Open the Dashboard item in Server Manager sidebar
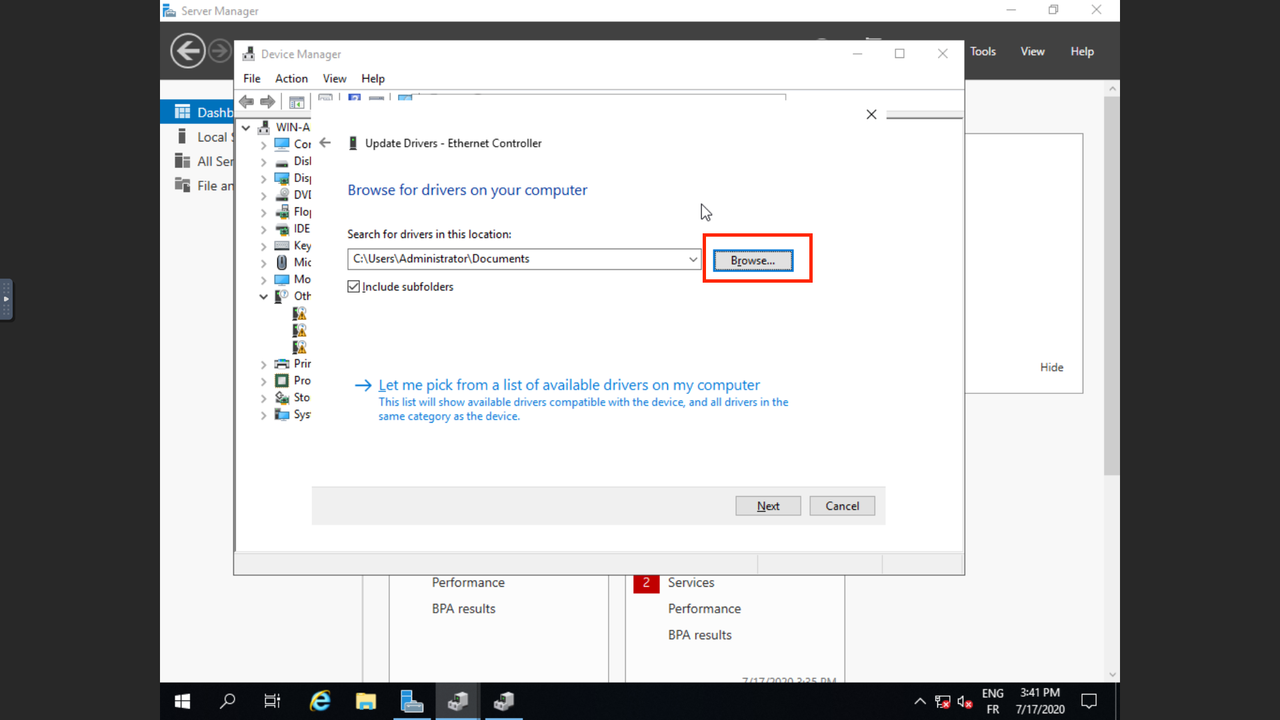The width and height of the screenshot is (1280, 720). tap(197, 112)
